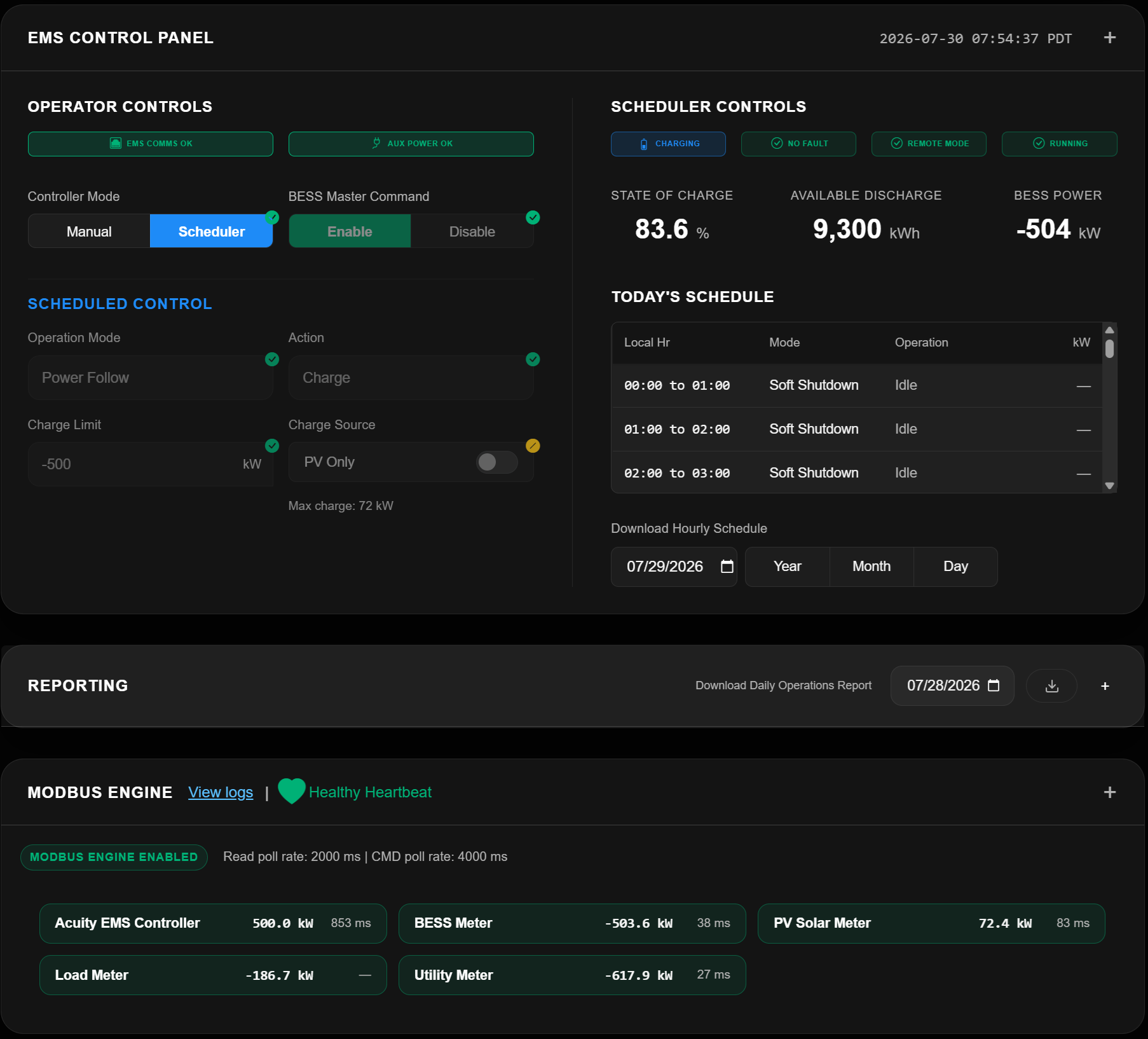Switch controller mode to Manual

pos(89,231)
